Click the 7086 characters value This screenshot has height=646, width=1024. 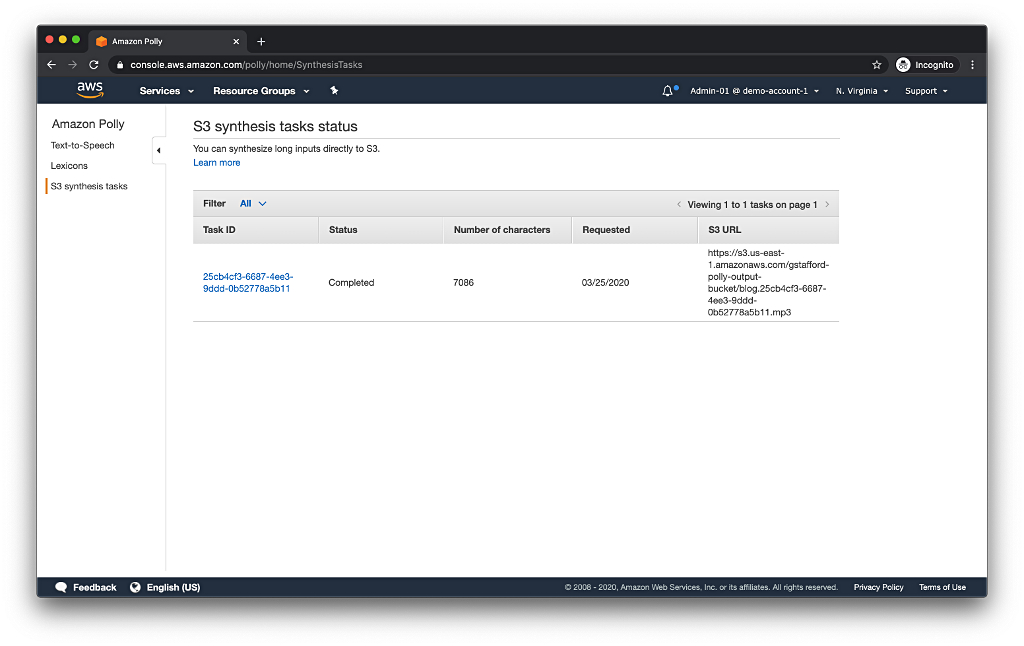[x=463, y=282]
